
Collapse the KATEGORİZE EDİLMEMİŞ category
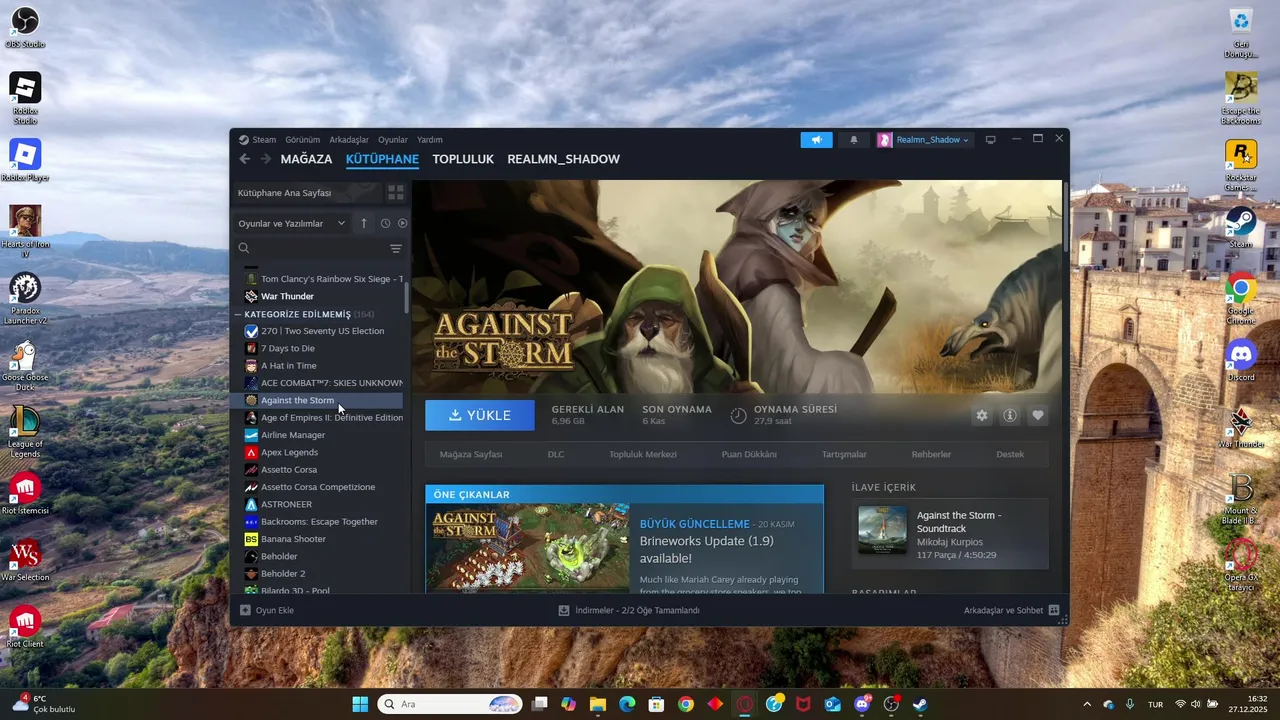(x=239, y=314)
